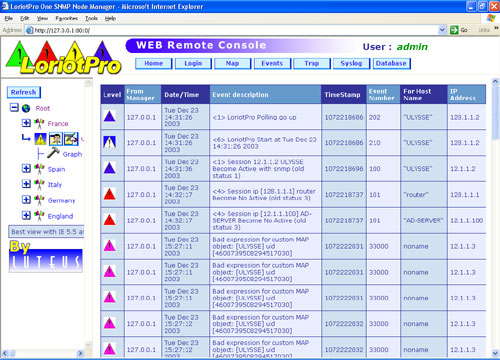This screenshot has width=500, height=360.
Task: Click the TimeStamp column header
Action: pos(343,95)
